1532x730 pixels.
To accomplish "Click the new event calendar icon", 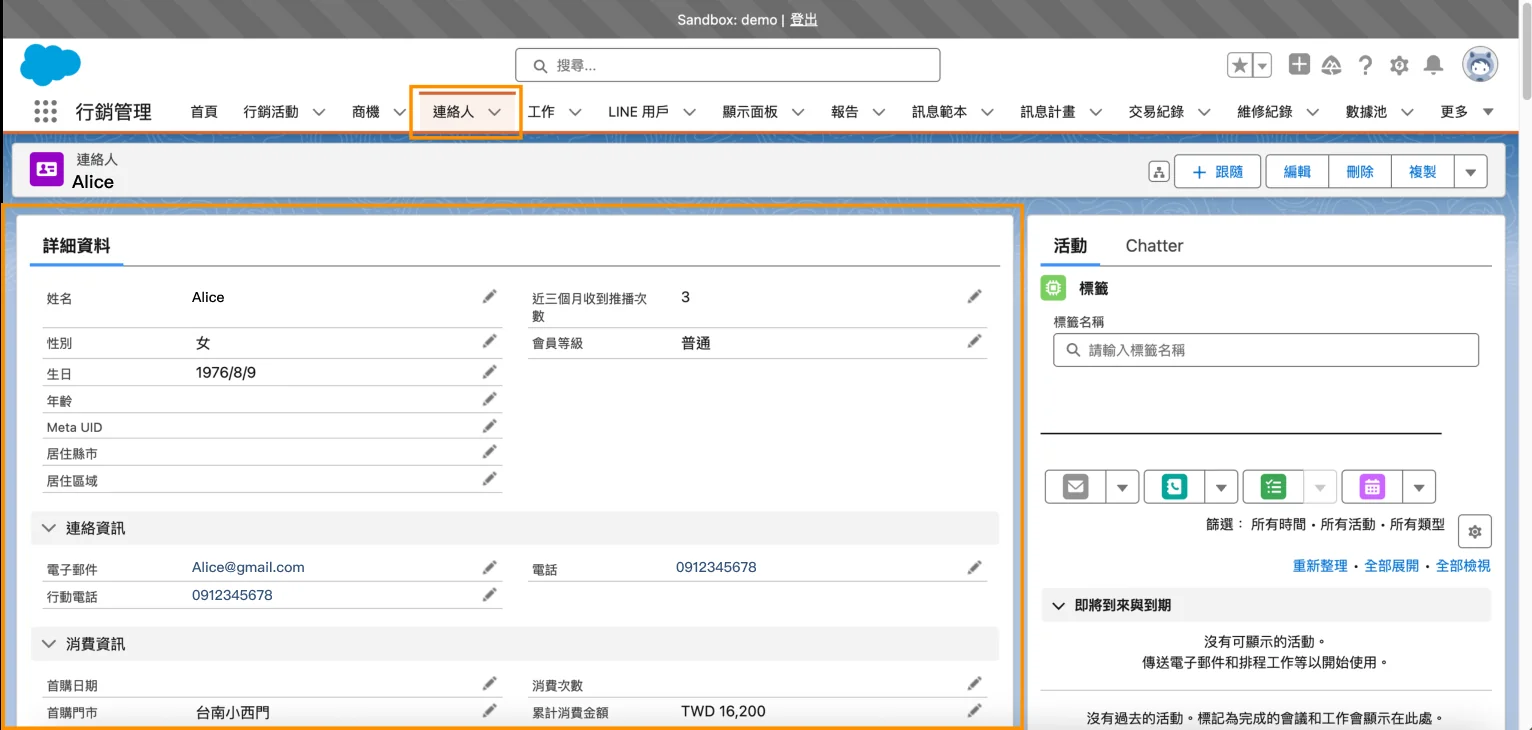I will (1372, 487).
